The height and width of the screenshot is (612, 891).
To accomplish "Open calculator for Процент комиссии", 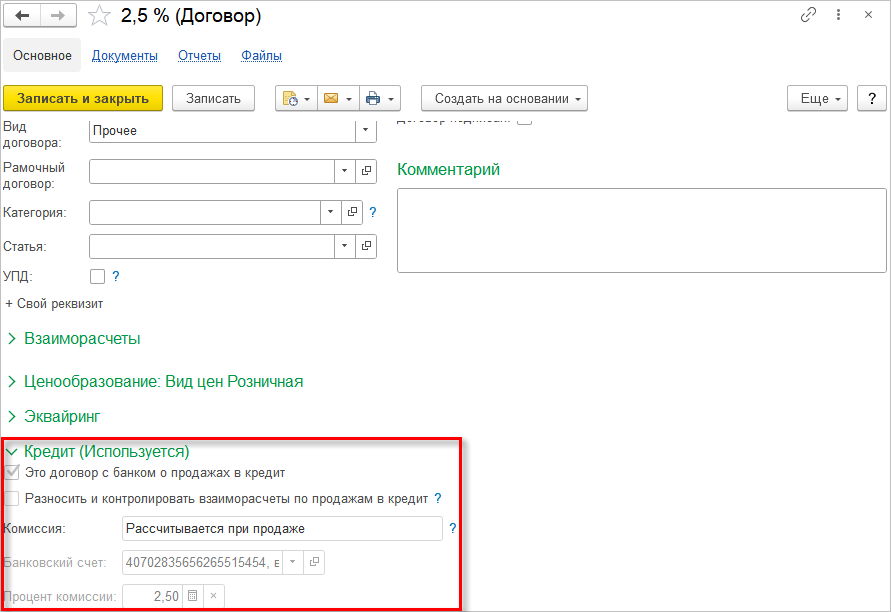I will [x=193, y=596].
